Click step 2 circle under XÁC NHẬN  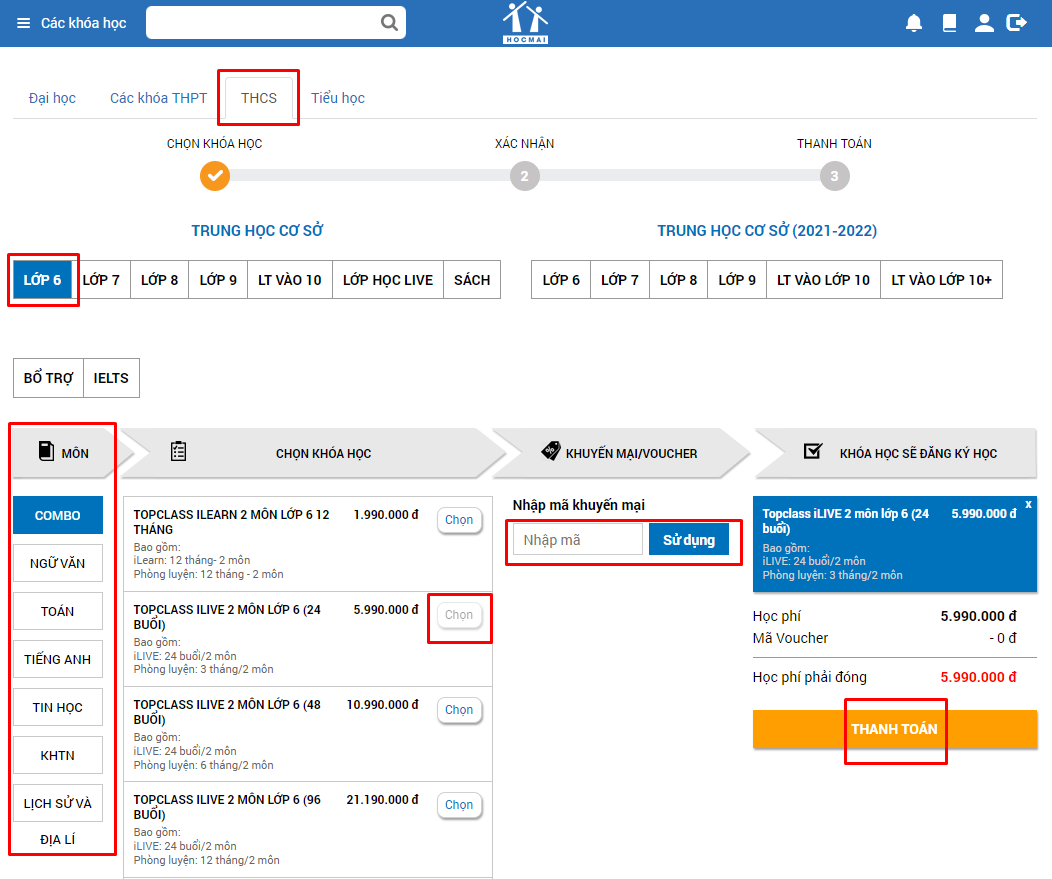tap(525, 176)
